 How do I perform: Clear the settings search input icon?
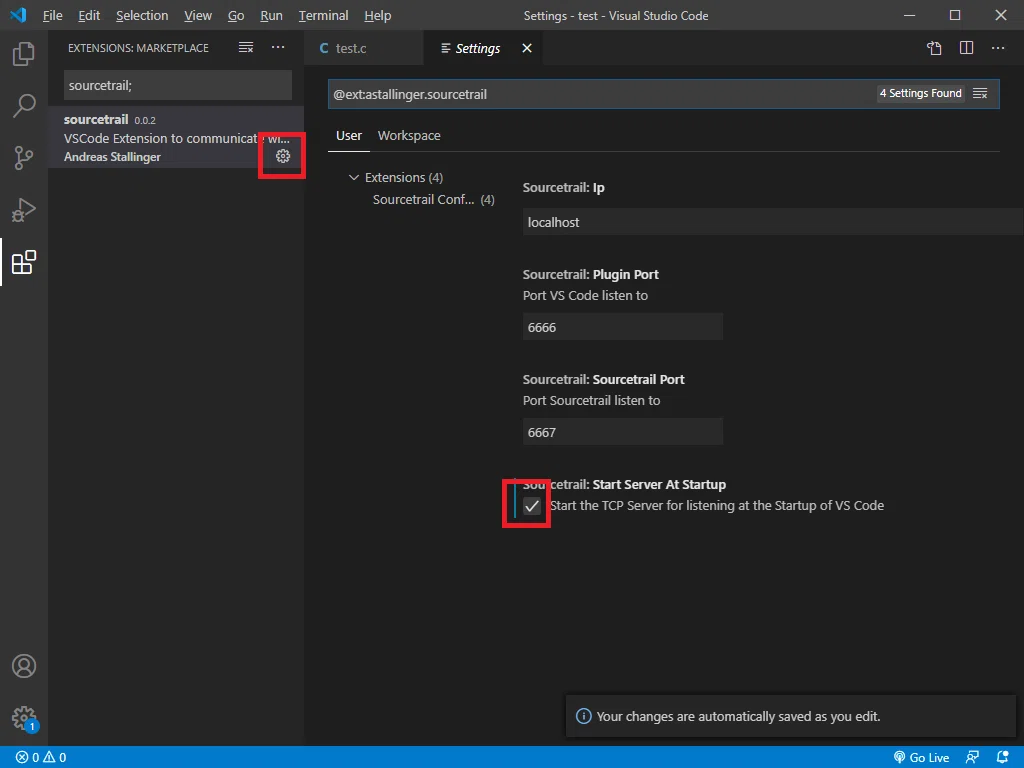point(980,94)
